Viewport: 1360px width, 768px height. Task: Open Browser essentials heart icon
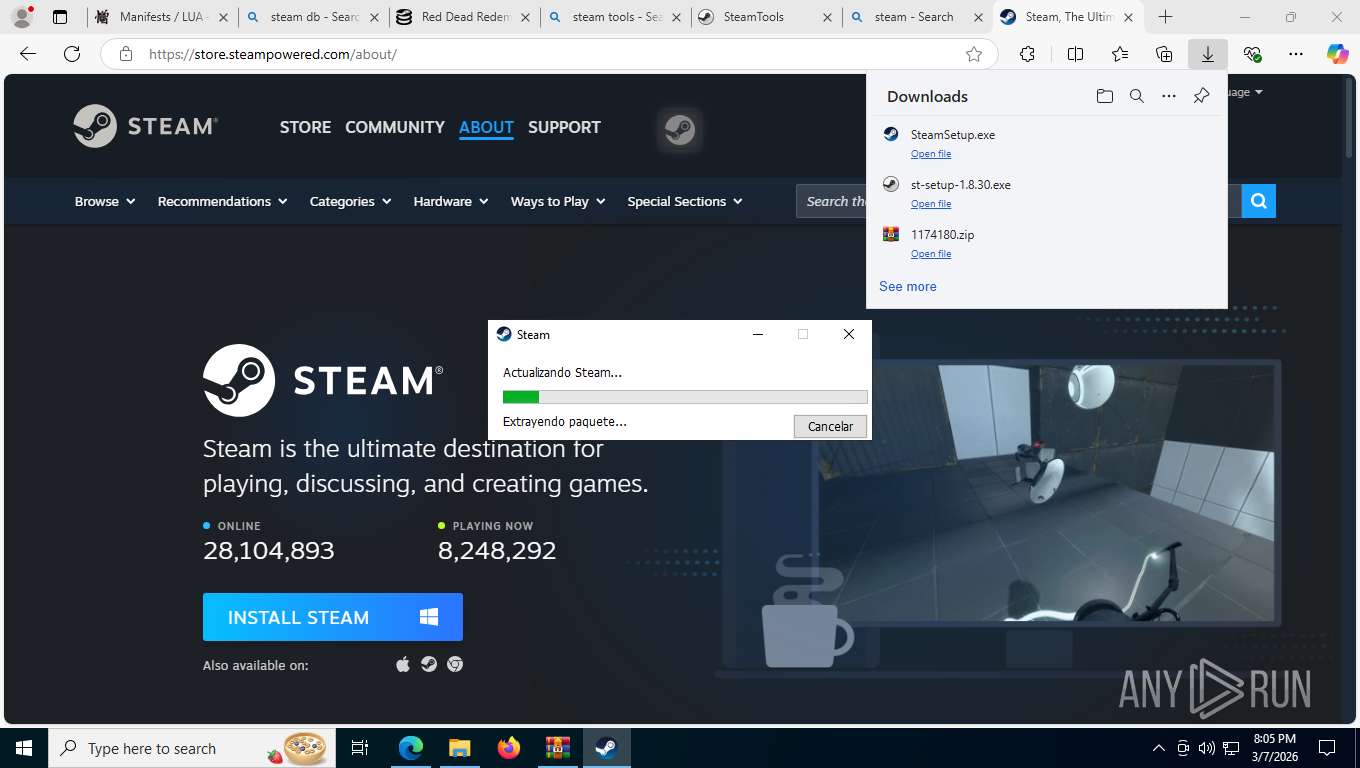[1252, 54]
